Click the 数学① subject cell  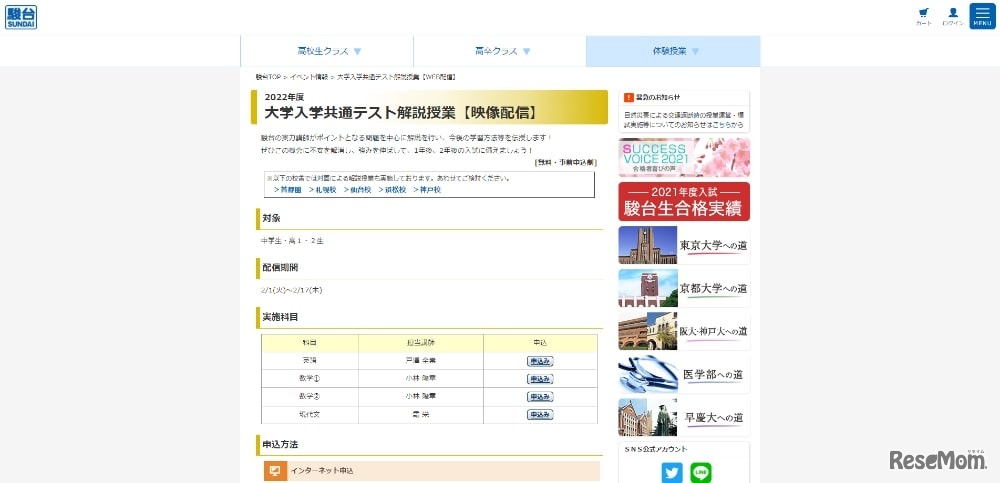309,378
